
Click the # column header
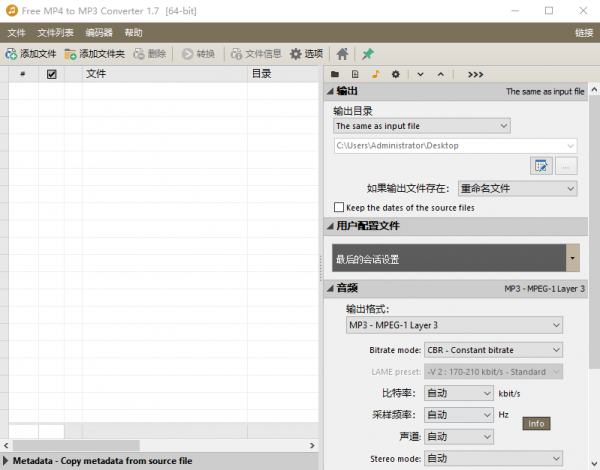point(23,74)
